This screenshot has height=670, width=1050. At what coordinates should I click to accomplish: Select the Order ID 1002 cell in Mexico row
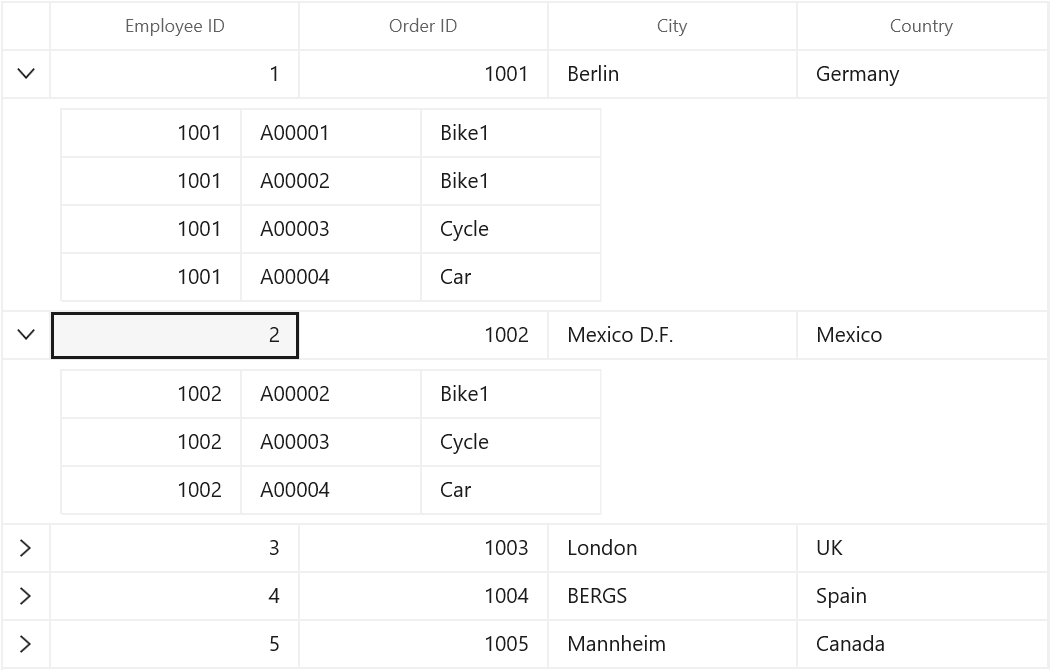(x=423, y=335)
